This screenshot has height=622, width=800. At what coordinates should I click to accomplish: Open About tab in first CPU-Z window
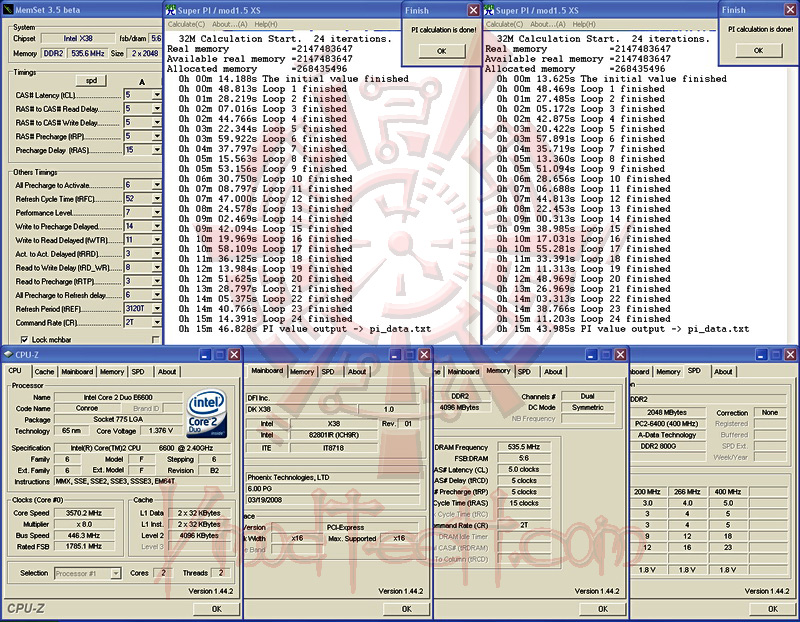click(167, 372)
